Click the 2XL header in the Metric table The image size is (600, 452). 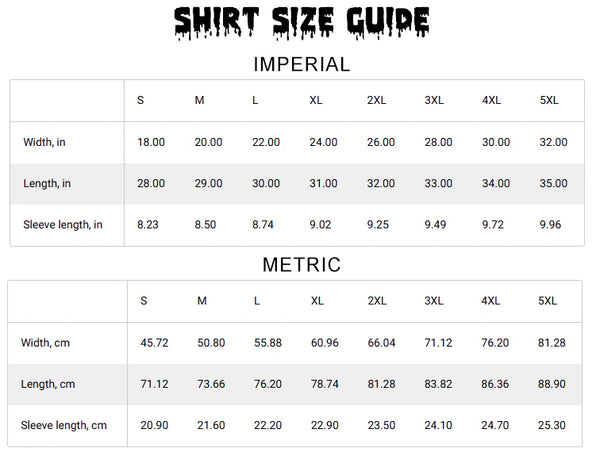[379, 301]
